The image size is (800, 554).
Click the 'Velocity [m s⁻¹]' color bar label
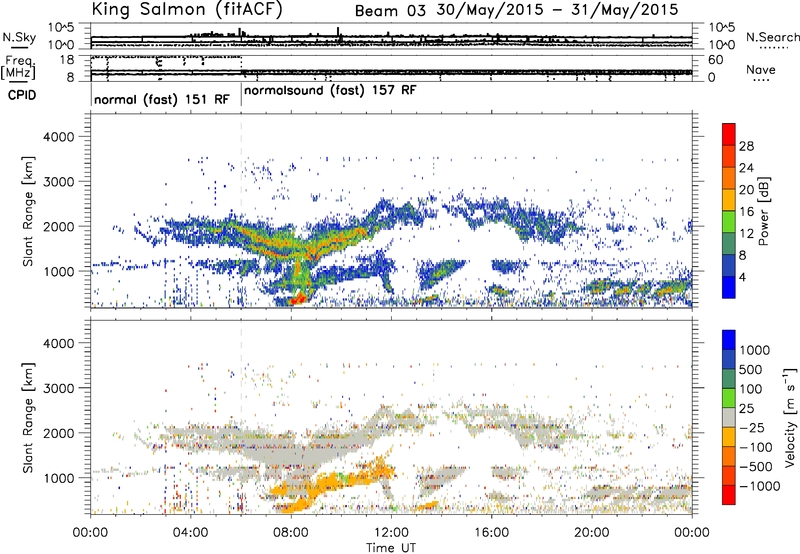[x=790, y=417]
